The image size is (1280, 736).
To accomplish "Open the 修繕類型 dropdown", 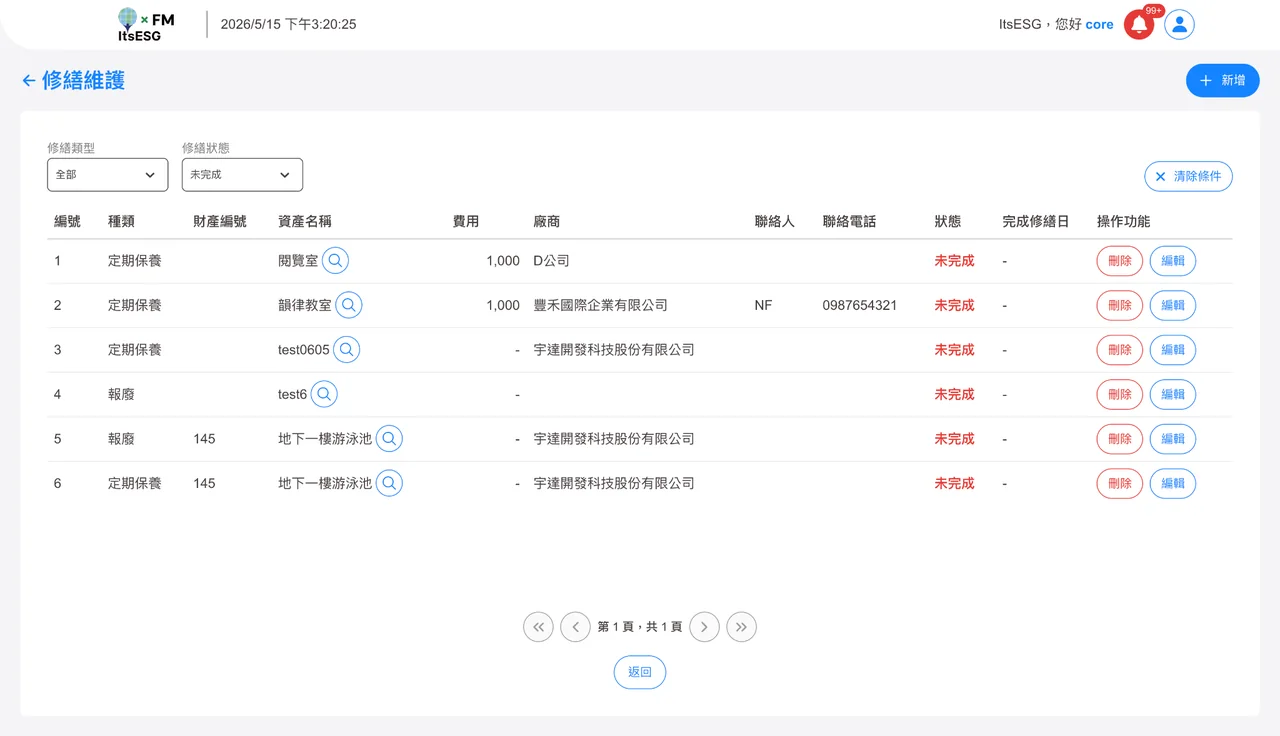I will point(108,175).
